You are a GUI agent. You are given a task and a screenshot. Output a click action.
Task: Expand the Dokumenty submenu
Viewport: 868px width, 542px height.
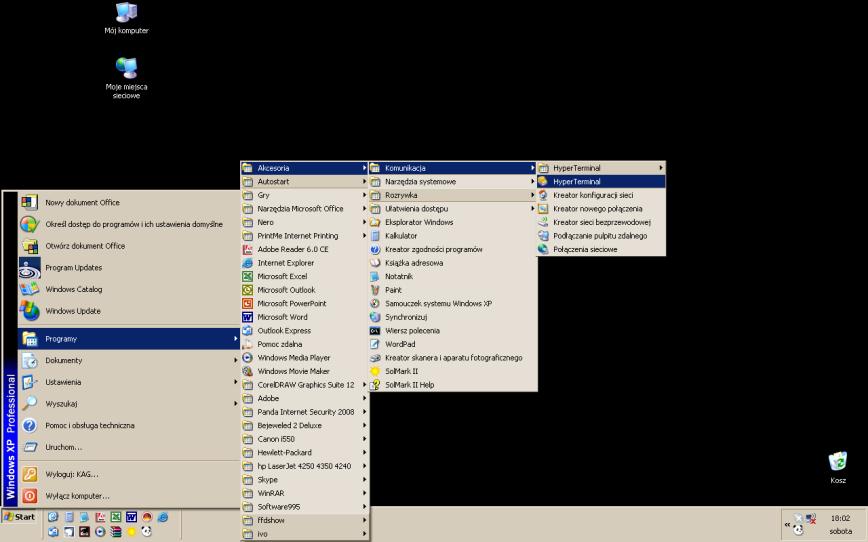[x=129, y=360]
